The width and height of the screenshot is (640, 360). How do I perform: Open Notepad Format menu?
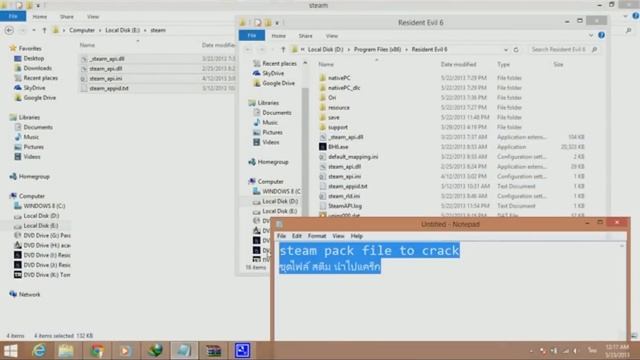pyautogui.click(x=317, y=236)
